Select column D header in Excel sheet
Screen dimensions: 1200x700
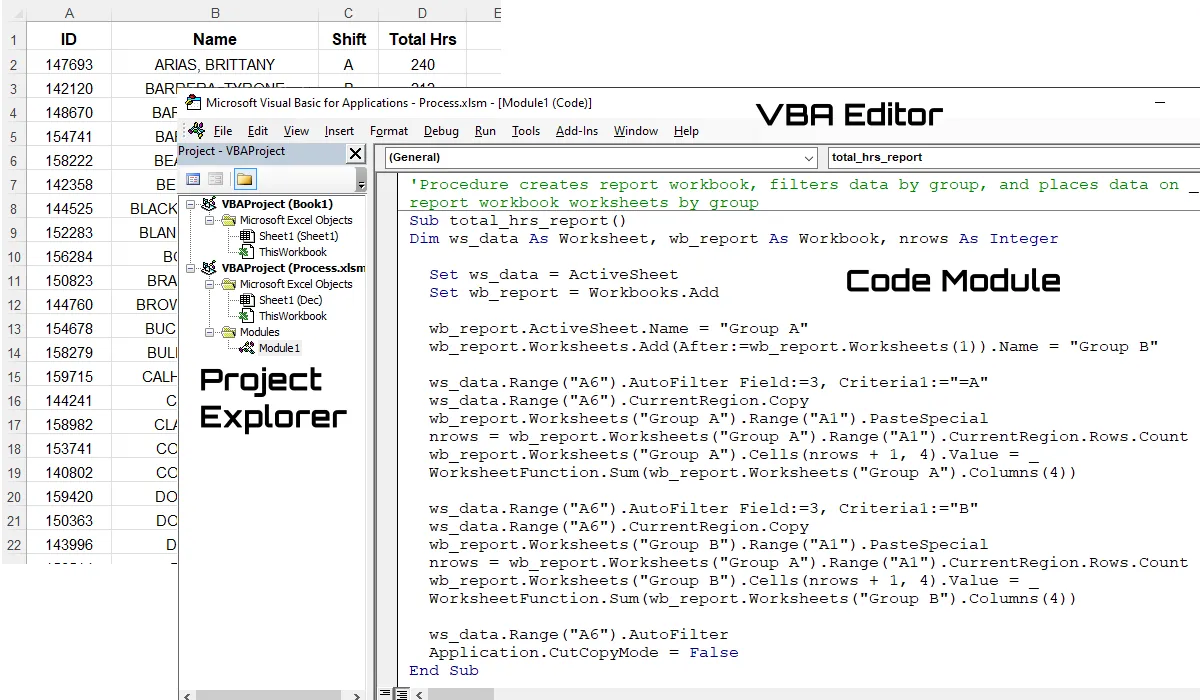(423, 13)
